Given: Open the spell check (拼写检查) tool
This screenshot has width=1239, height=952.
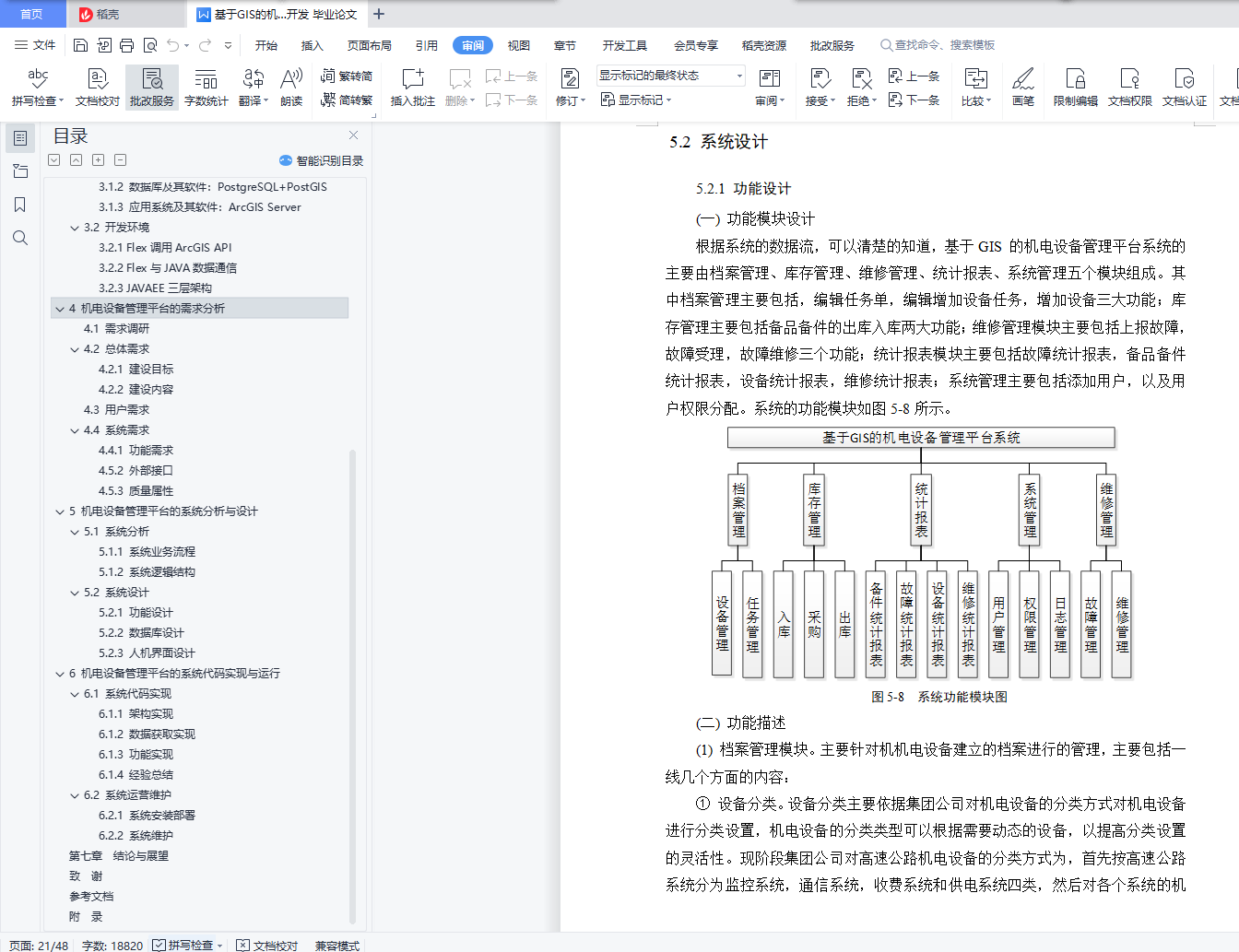Looking at the screenshot, I should coord(38,88).
